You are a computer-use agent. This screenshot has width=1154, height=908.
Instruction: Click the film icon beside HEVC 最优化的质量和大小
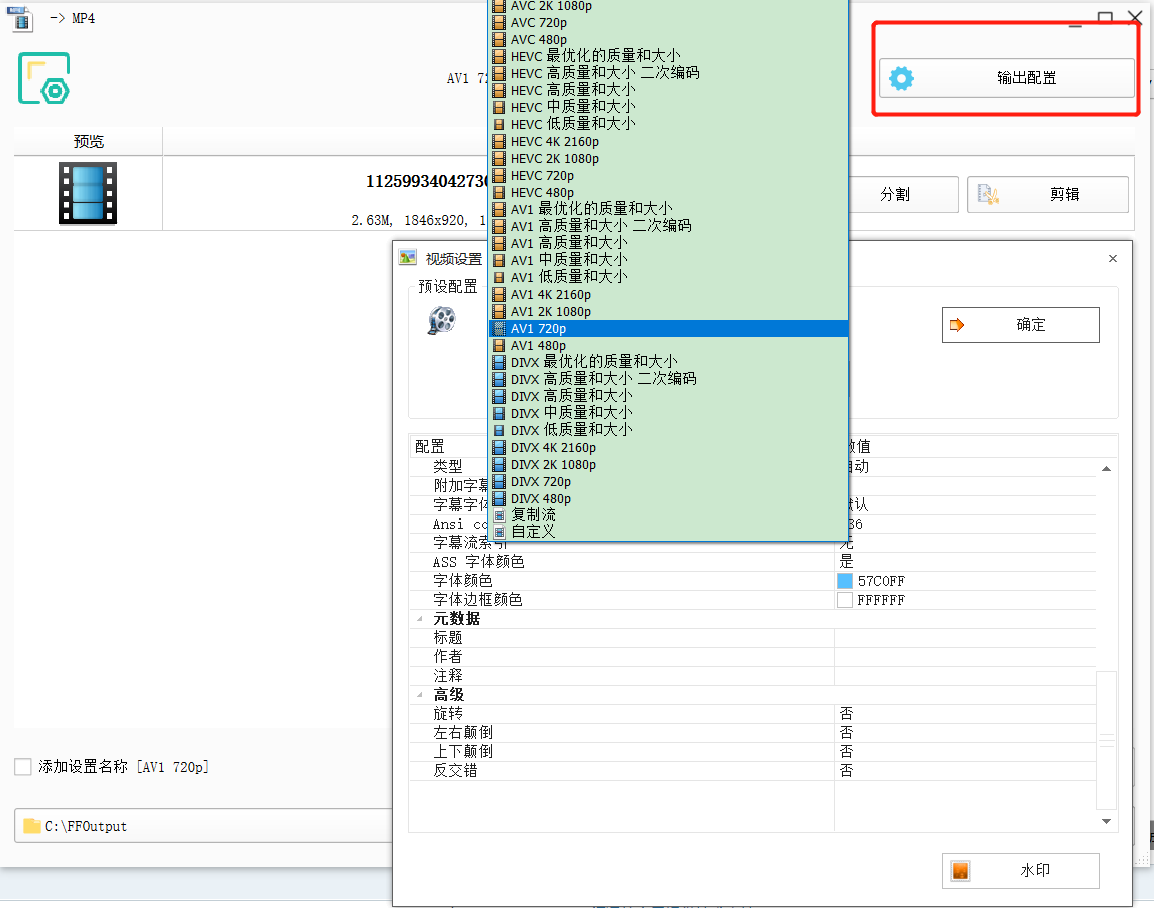click(499, 56)
